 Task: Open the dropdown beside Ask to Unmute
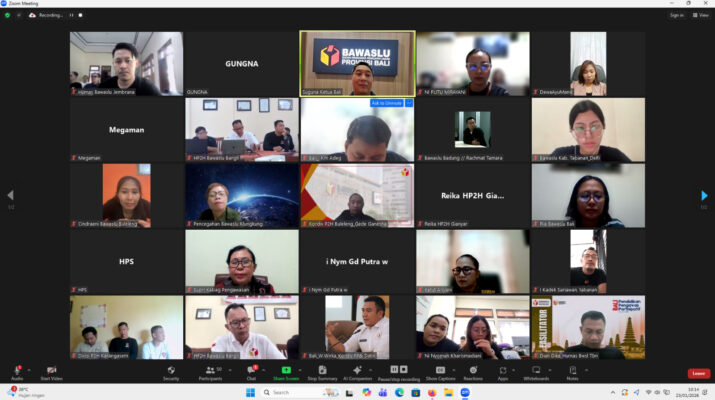click(409, 103)
